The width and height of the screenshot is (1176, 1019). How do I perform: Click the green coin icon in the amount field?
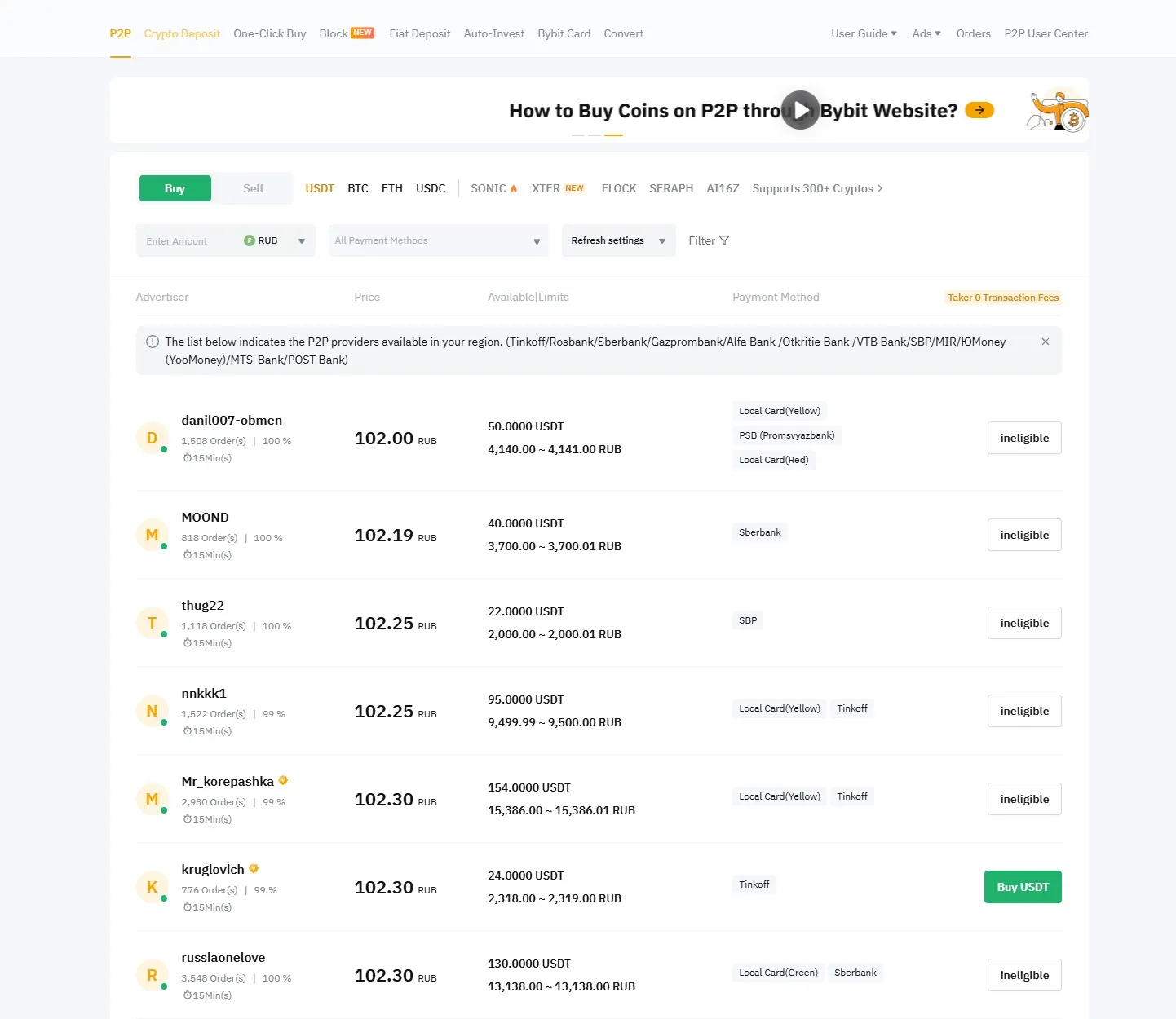[x=248, y=240]
